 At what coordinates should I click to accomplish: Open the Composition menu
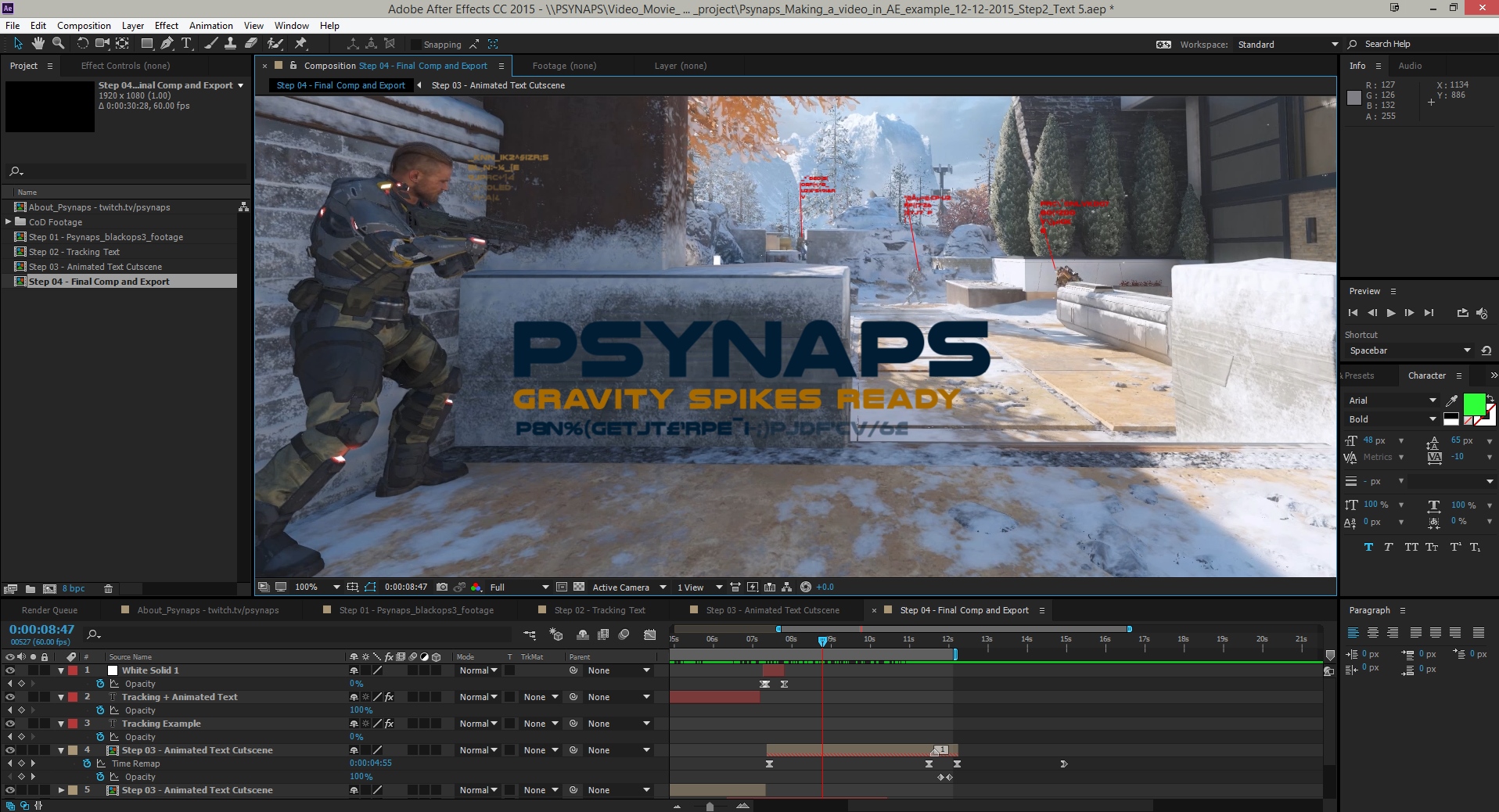pos(84,26)
